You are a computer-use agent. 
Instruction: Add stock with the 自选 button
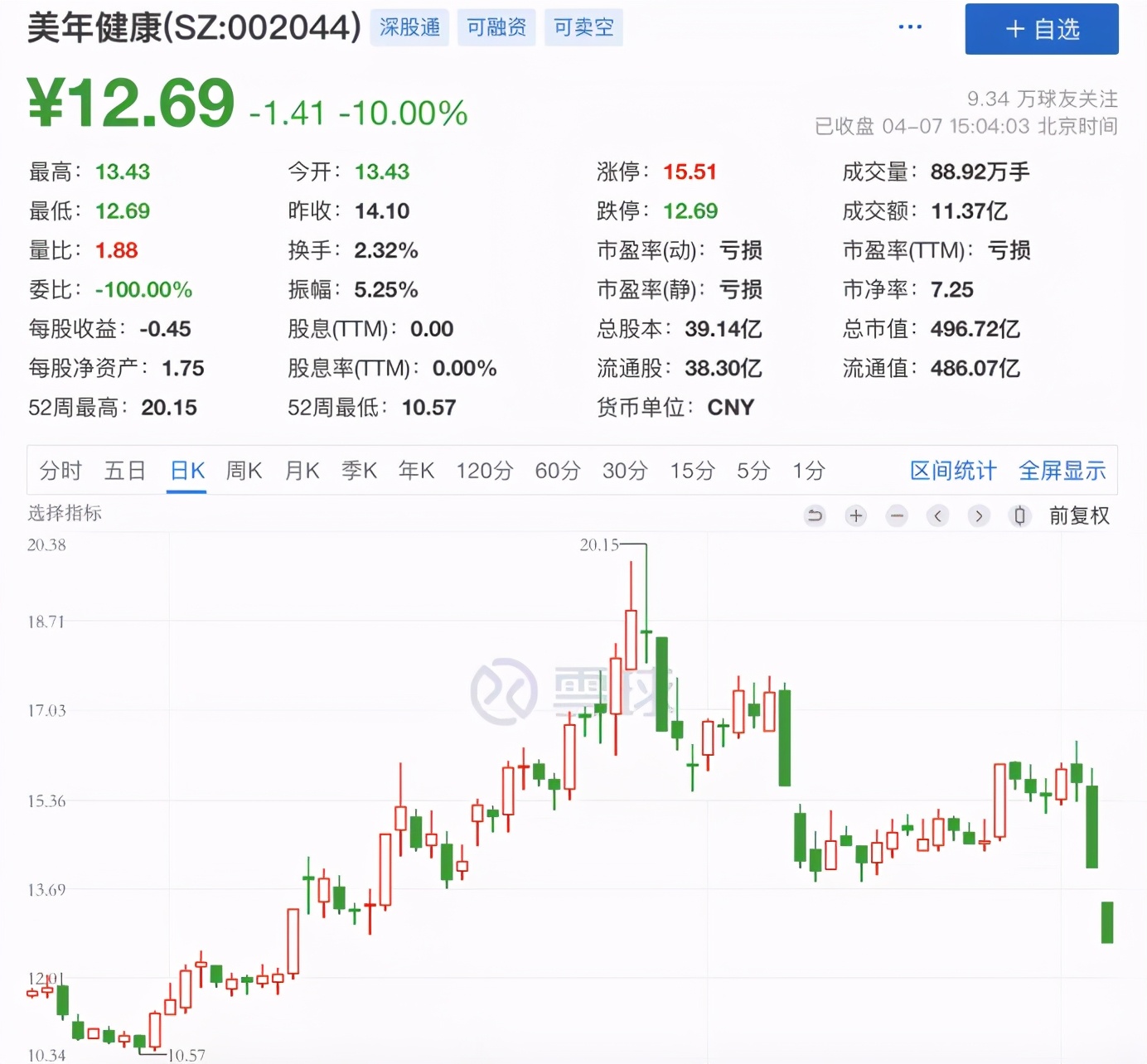pos(1042,29)
